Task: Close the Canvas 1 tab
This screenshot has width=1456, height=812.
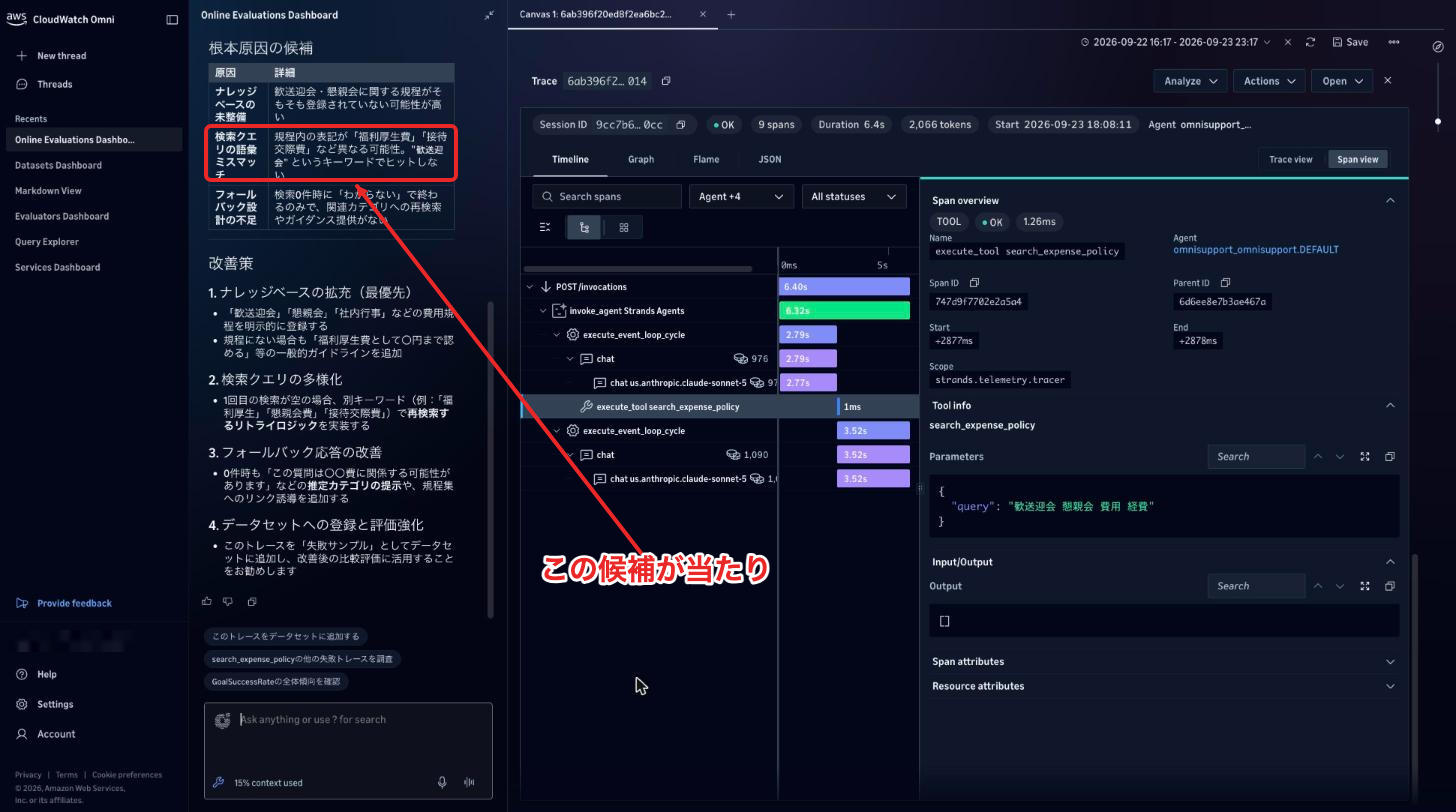Action: tap(702, 14)
